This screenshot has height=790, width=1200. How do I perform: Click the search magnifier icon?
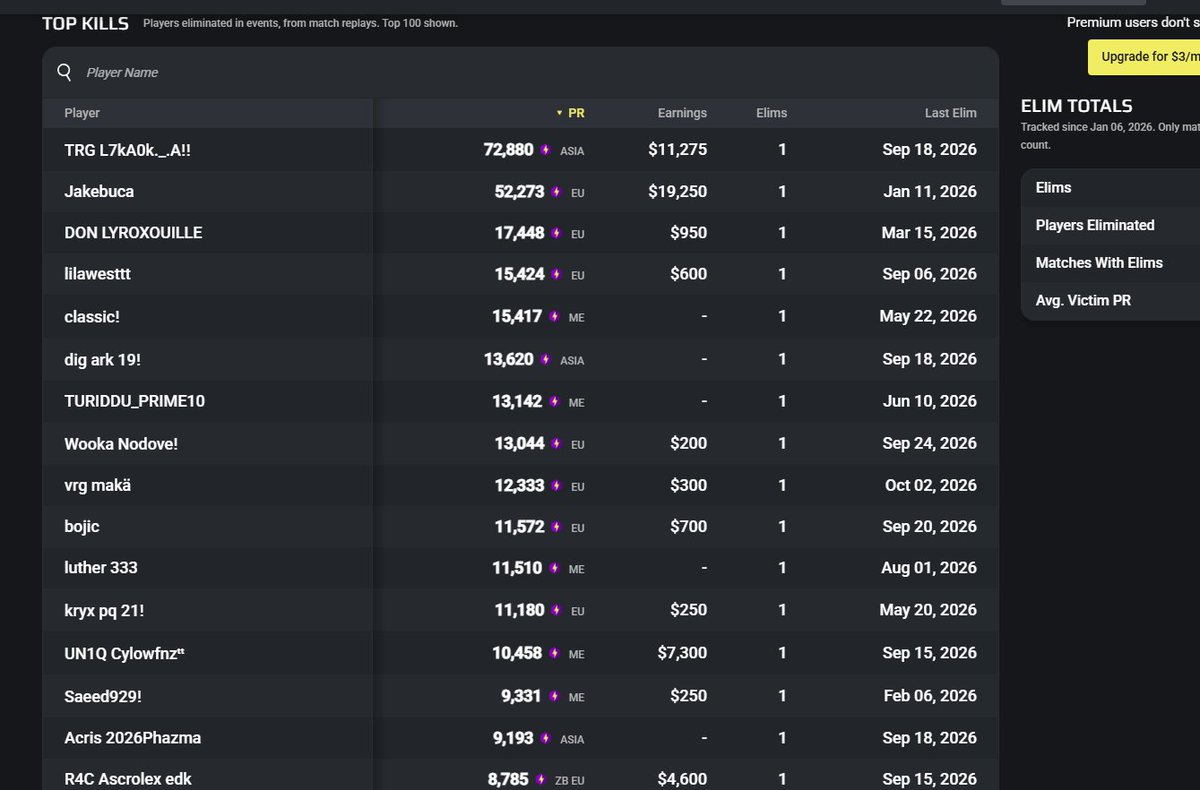(x=65, y=72)
